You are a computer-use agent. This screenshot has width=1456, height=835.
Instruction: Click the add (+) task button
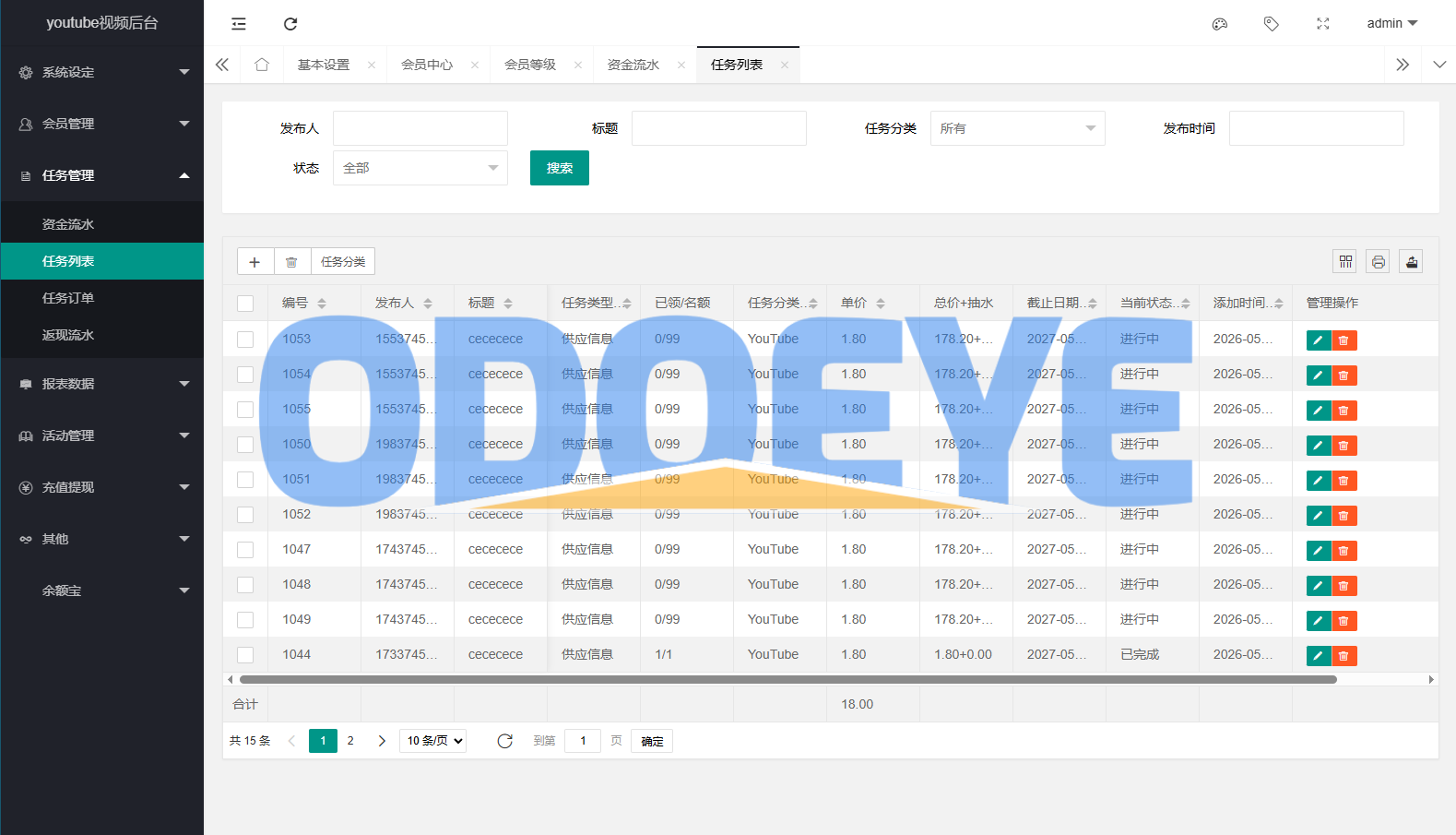tap(255, 262)
